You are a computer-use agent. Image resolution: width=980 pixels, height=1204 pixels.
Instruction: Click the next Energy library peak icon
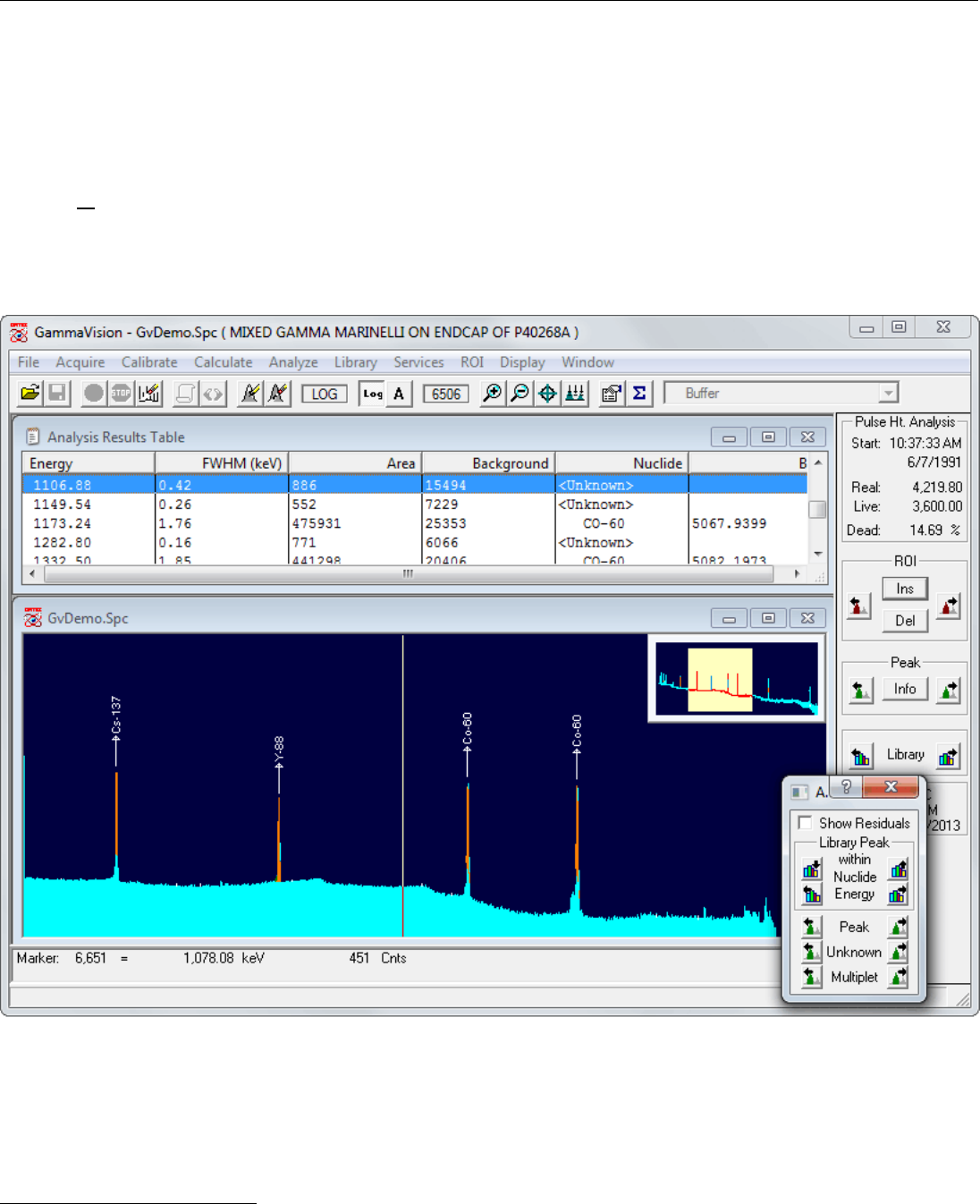899,894
